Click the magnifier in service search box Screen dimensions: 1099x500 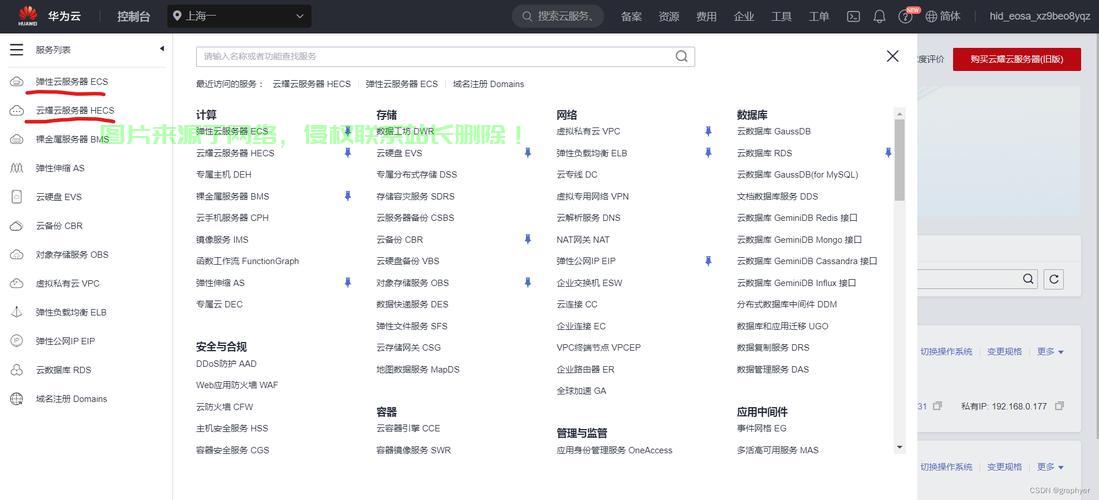[x=681, y=57]
